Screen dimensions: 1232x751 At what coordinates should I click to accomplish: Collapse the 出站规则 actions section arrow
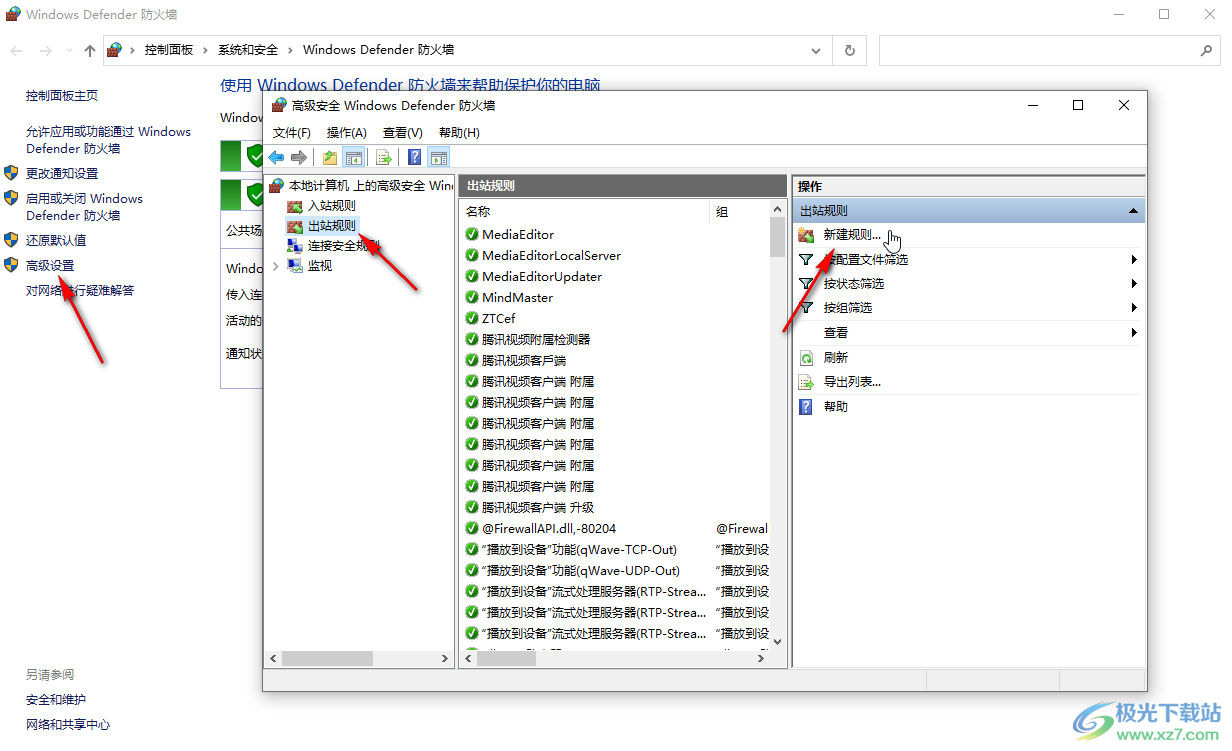pyautogui.click(x=1133, y=211)
